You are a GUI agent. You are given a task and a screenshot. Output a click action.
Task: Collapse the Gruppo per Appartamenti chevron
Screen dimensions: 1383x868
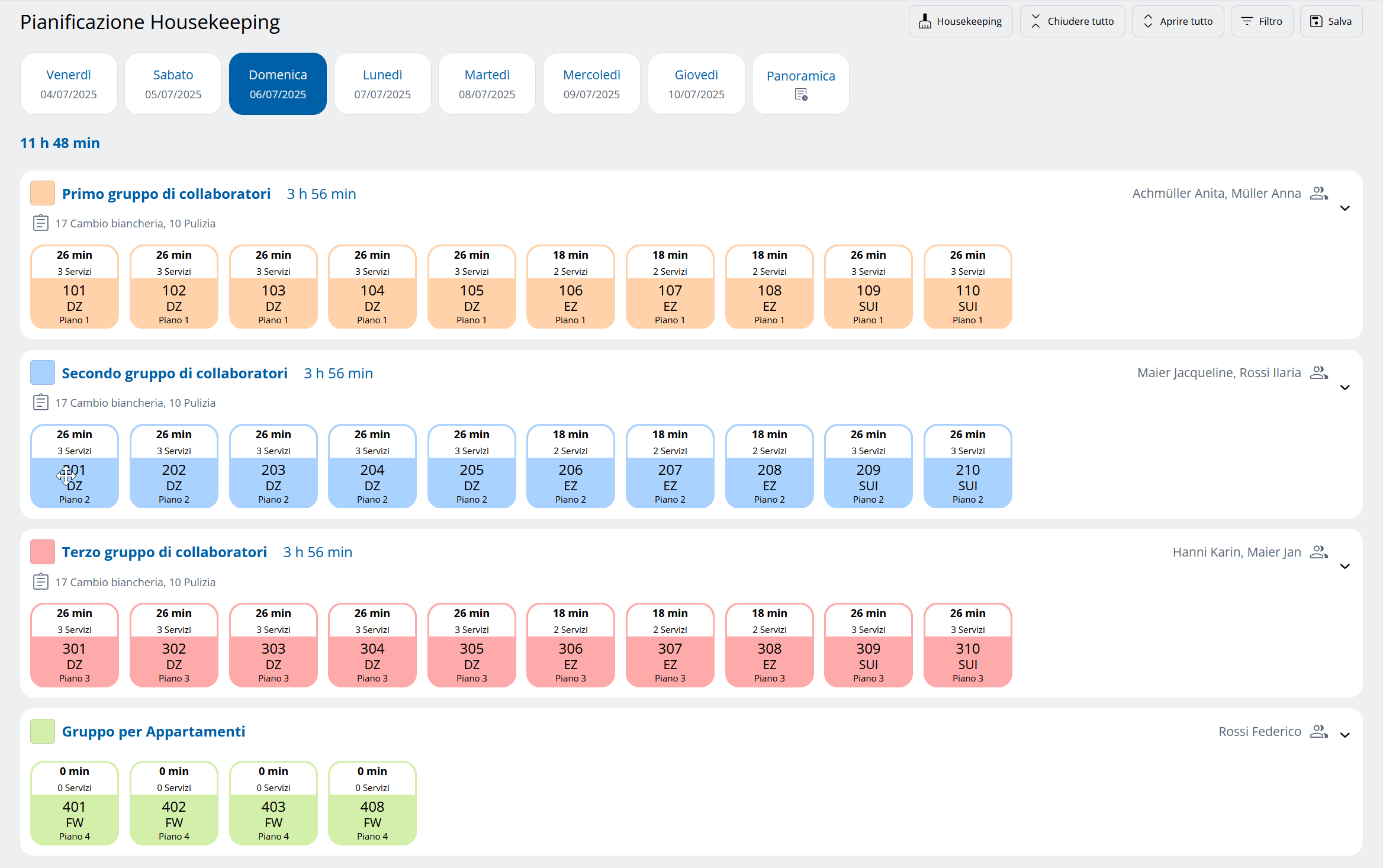[x=1345, y=735]
